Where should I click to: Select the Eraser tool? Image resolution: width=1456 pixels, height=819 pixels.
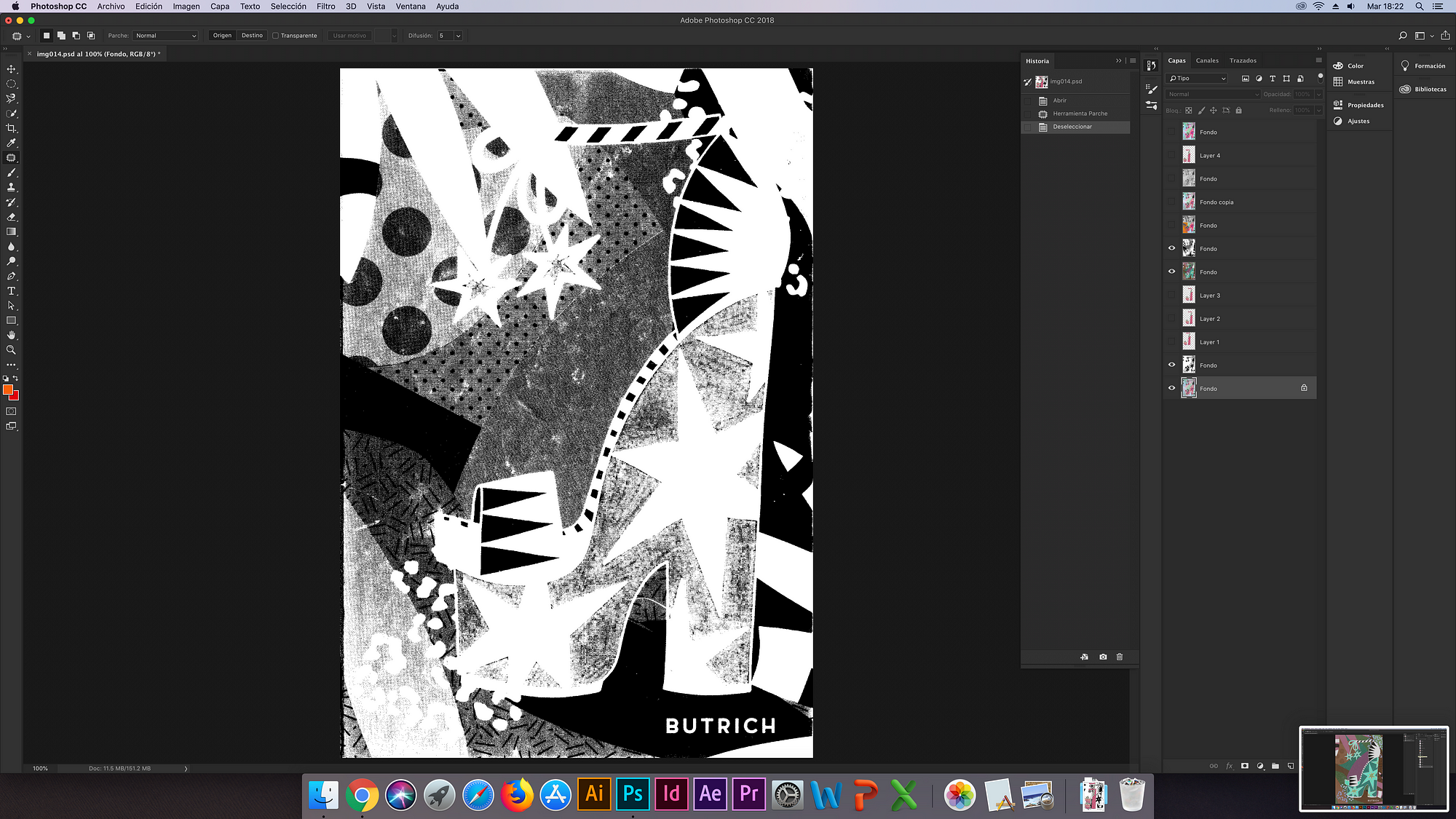pyautogui.click(x=11, y=217)
